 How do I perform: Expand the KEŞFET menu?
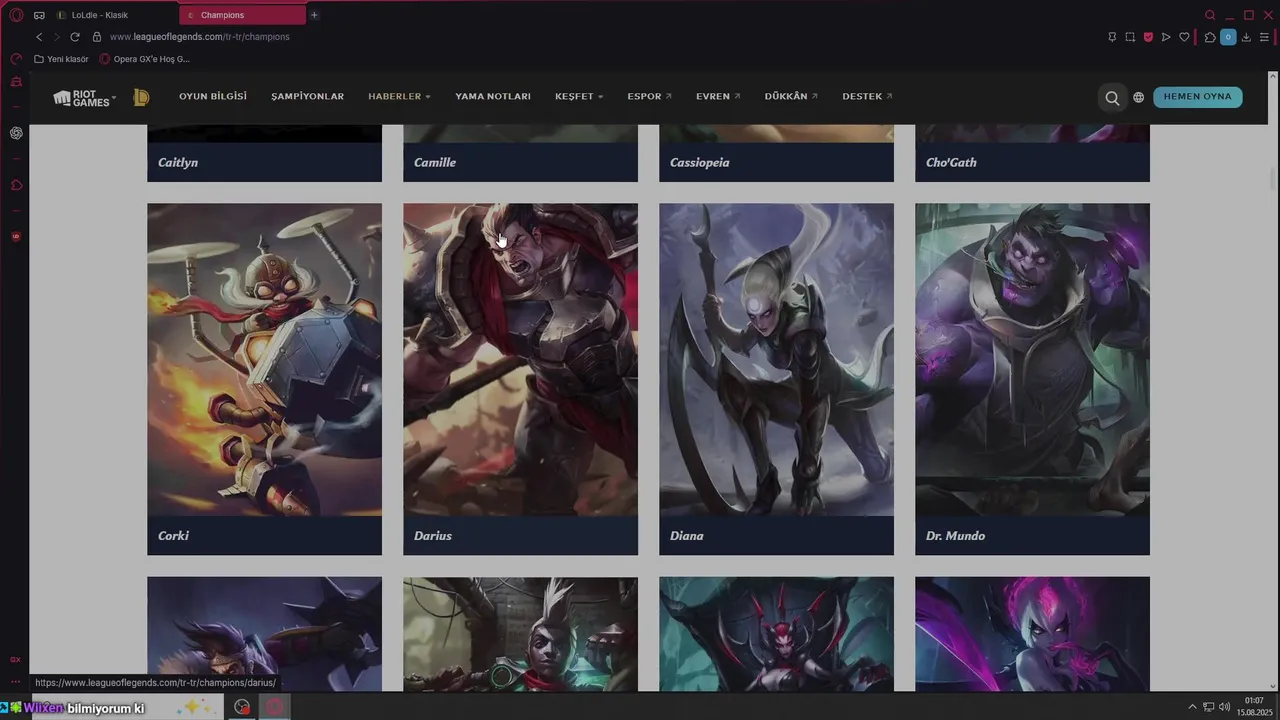pos(579,97)
